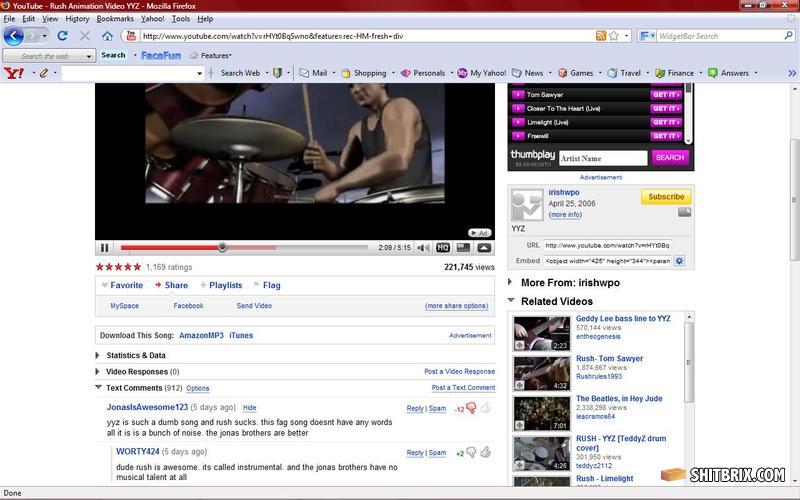The height and width of the screenshot is (500, 800).
Task: Click the Related Videos list scrollbar
Action: [x=689, y=363]
